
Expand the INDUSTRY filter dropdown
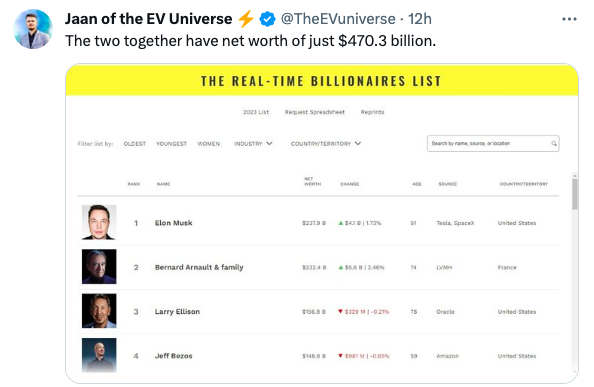point(253,144)
